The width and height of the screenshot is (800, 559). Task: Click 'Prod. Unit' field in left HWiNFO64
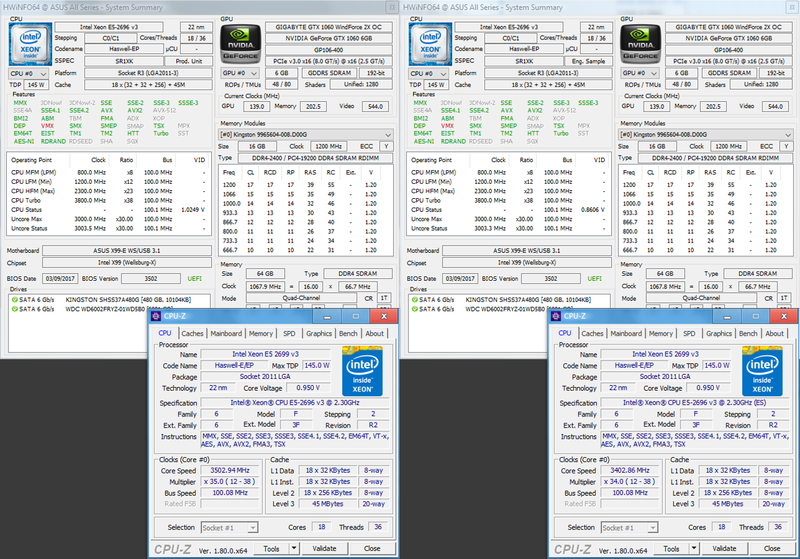click(189, 61)
